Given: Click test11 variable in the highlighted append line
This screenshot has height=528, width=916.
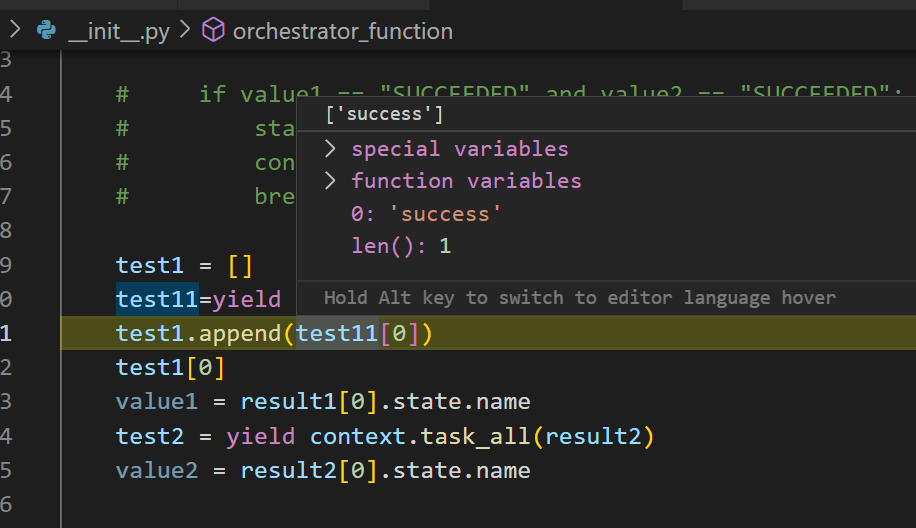Looking at the screenshot, I should point(337,334).
